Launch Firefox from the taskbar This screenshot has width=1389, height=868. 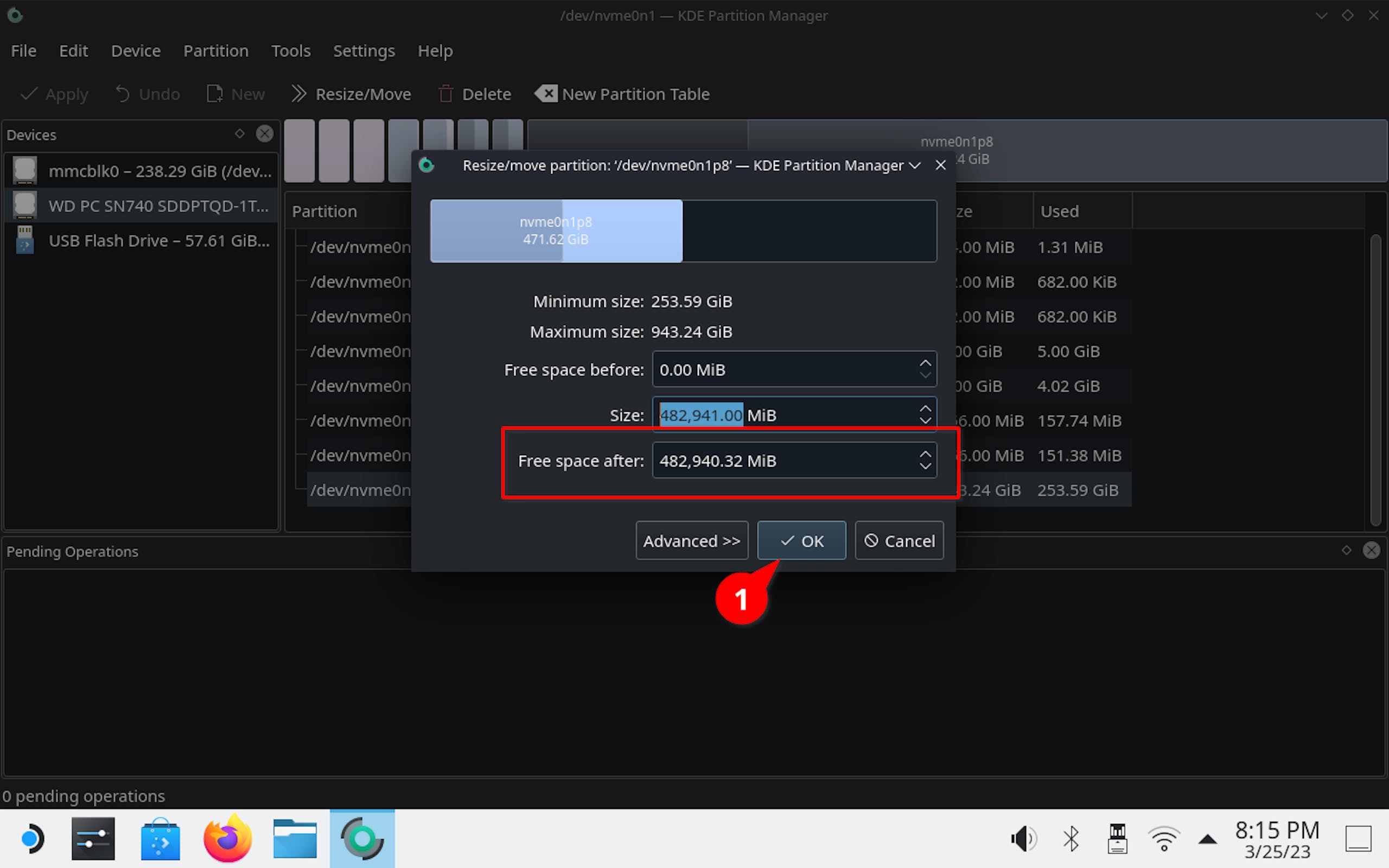point(227,838)
